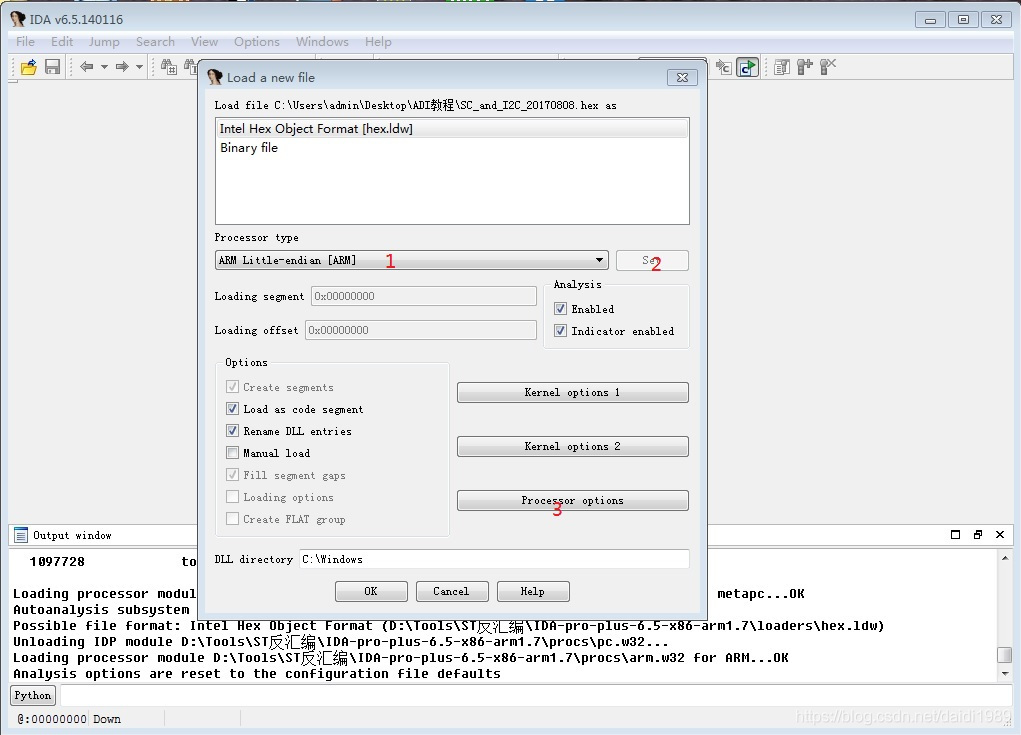Click the Output window vertical scrollbar thumb
The image size is (1021, 735).
(x=1005, y=654)
